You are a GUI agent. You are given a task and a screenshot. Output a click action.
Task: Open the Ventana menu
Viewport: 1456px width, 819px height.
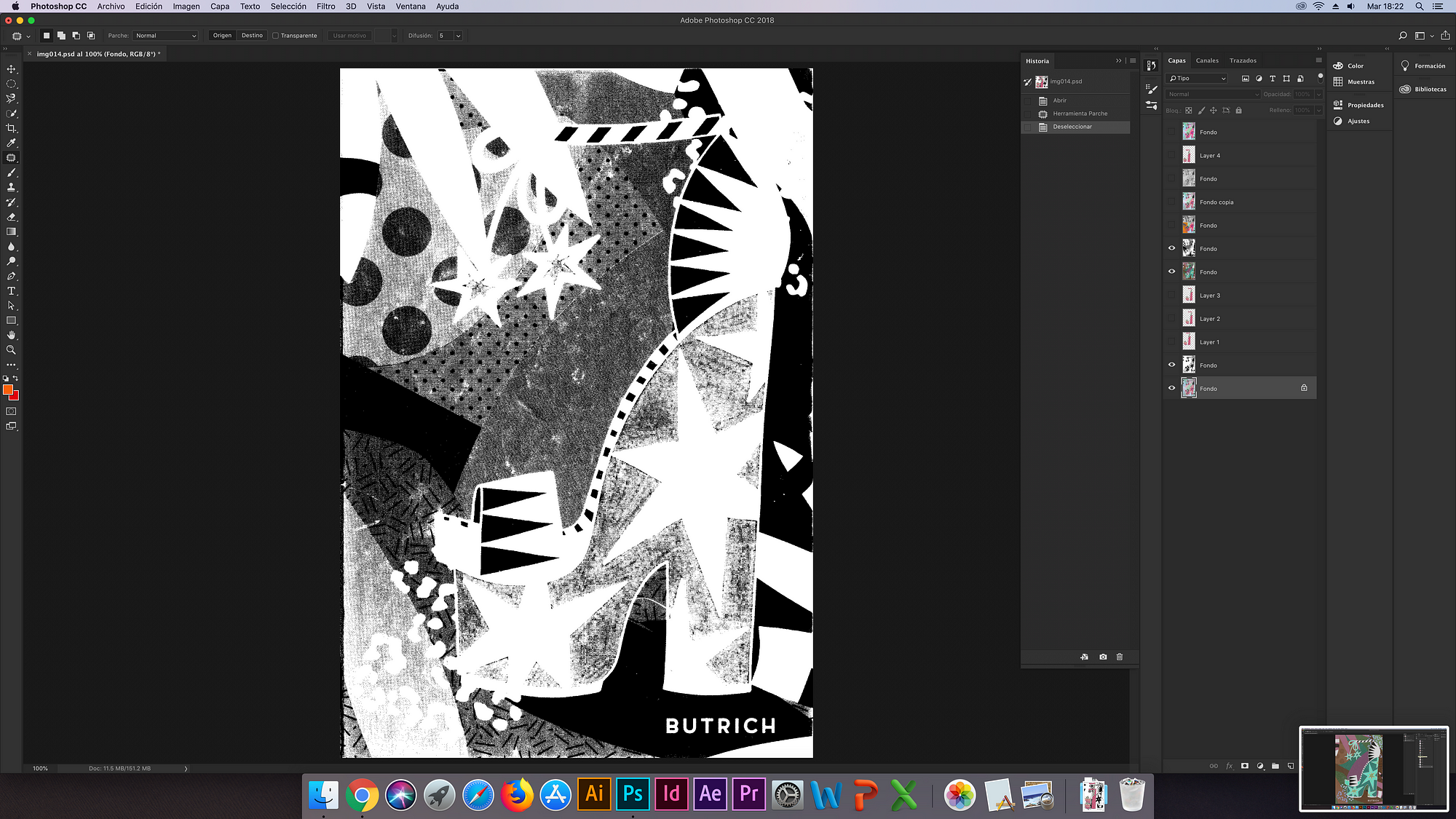[411, 7]
